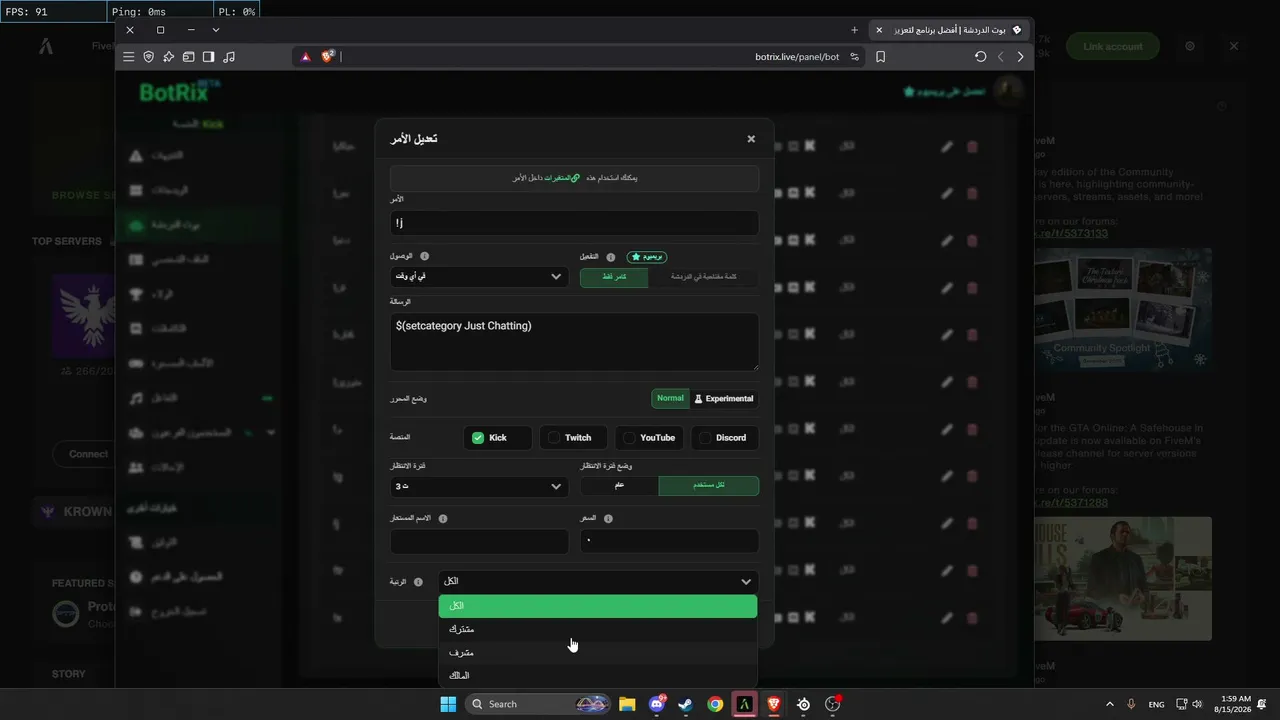Set cooldown mode to per user

pyautogui.click(x=709, y=486)
